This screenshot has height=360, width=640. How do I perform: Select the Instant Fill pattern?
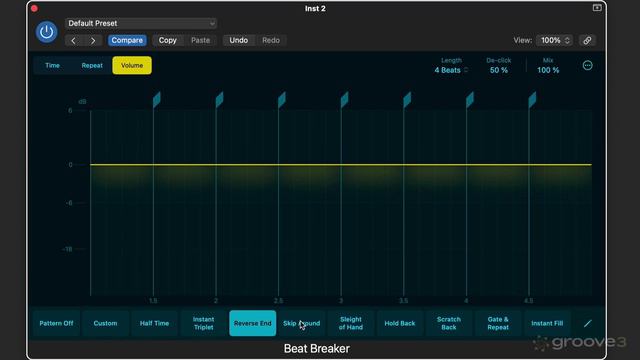pyautogui.click(x=547, y=323)
